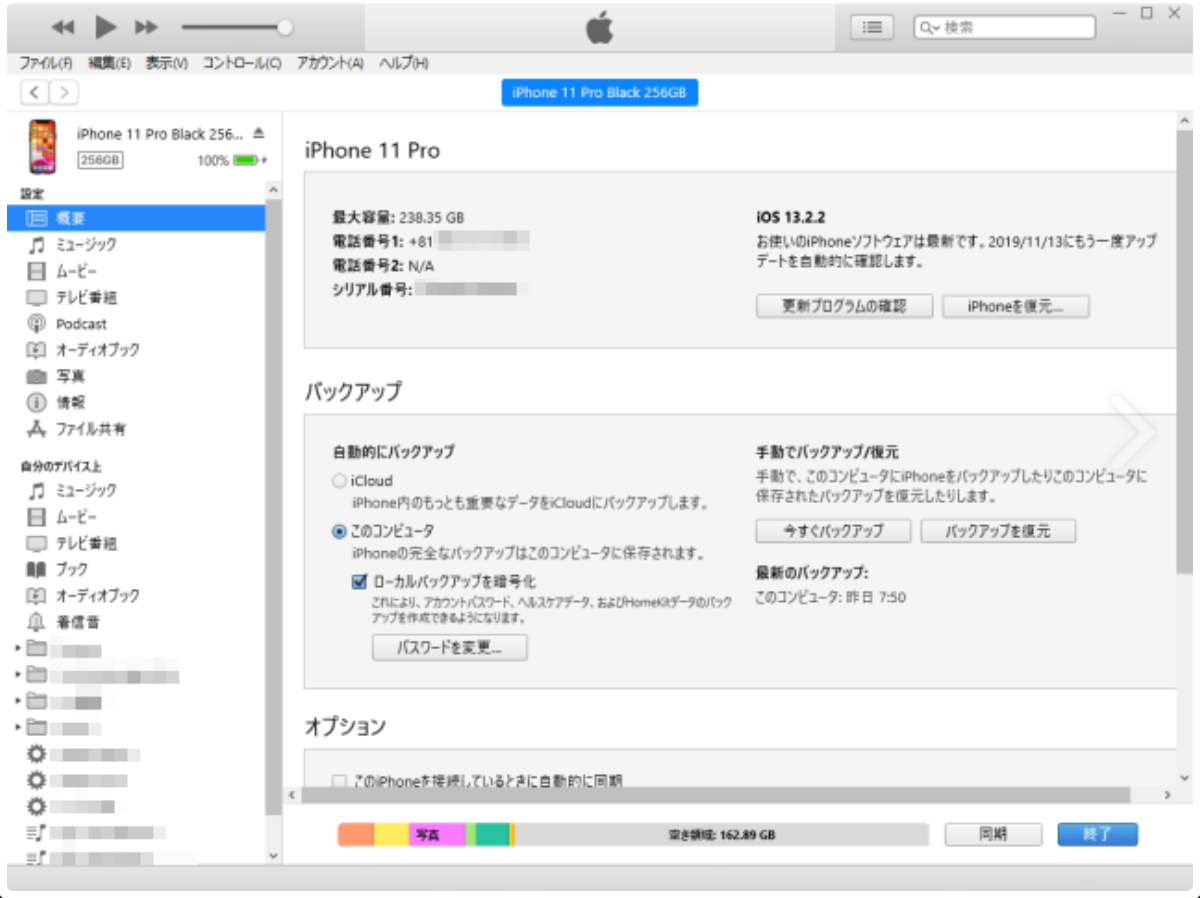Click the 写真 segment in storage bar

point(437,834)
